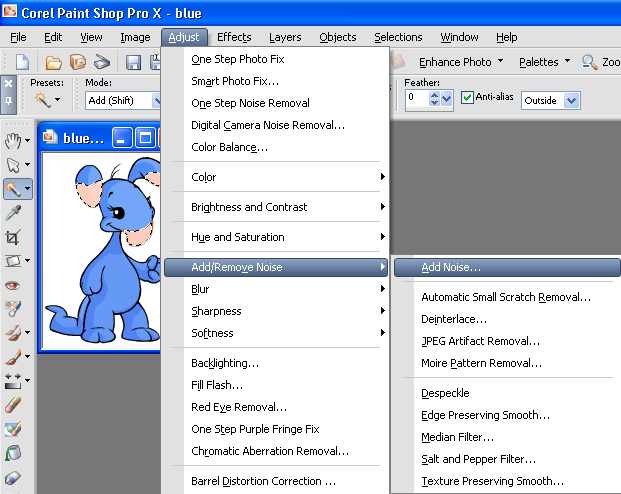This screenshot has width=621, height=494.
Task: Click the Feather value input field
Action: [x=417, y=98]
